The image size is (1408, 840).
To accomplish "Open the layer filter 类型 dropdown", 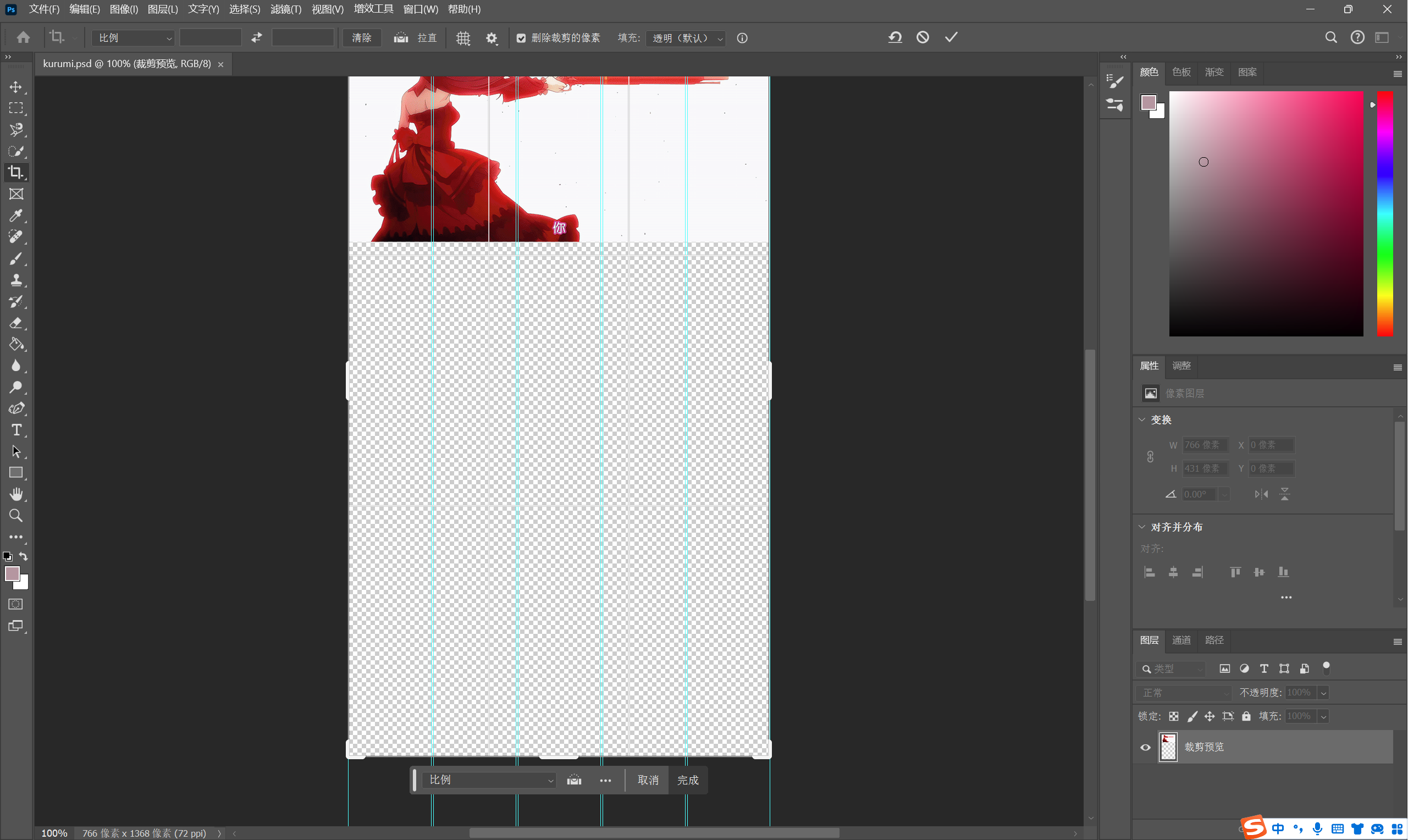I will point(1172,669).
